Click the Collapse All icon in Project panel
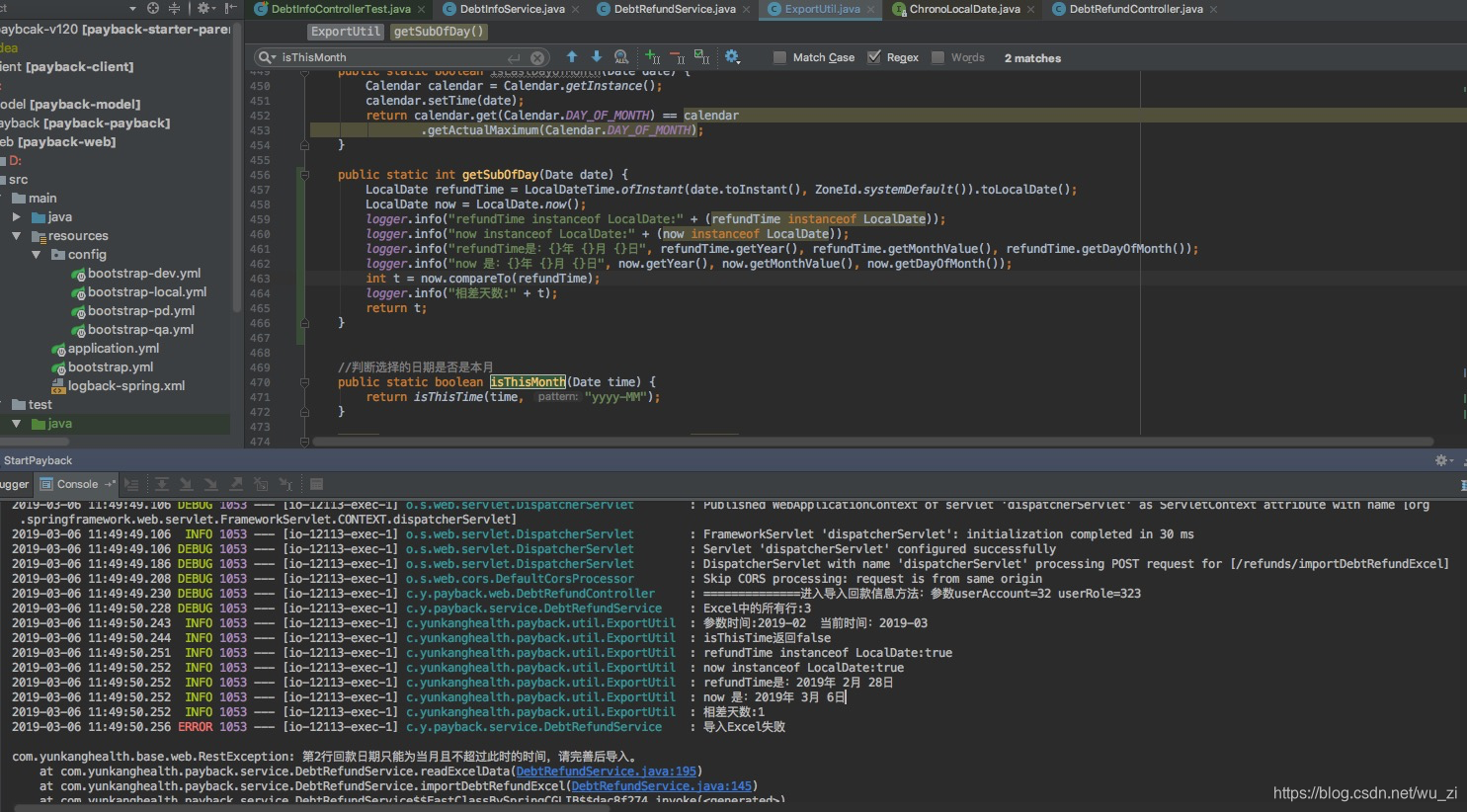Screen dimensions: 1467x812 click(x=175, y=8)
